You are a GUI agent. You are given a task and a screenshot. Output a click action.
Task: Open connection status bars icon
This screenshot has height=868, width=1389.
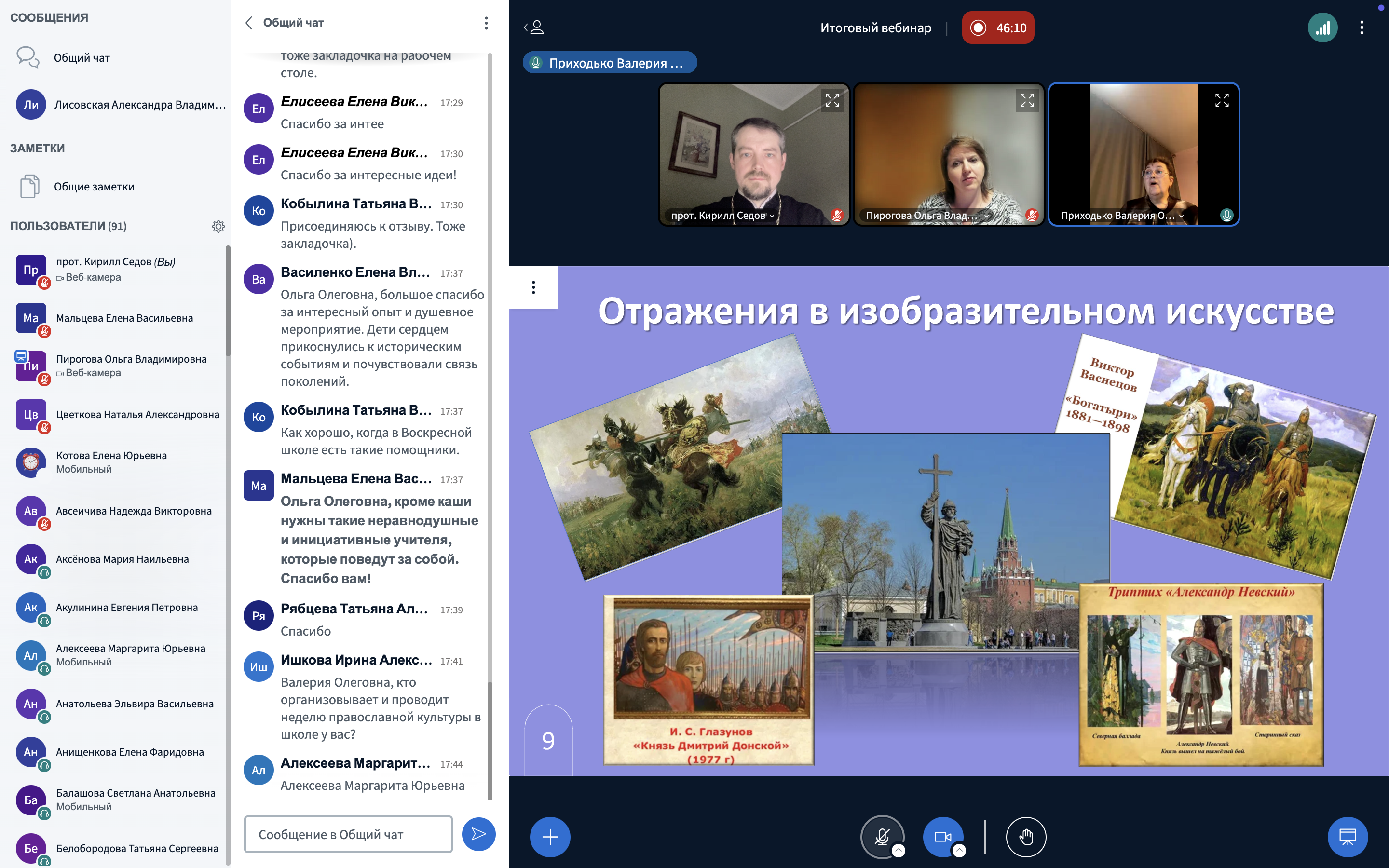pos(1322,27)
